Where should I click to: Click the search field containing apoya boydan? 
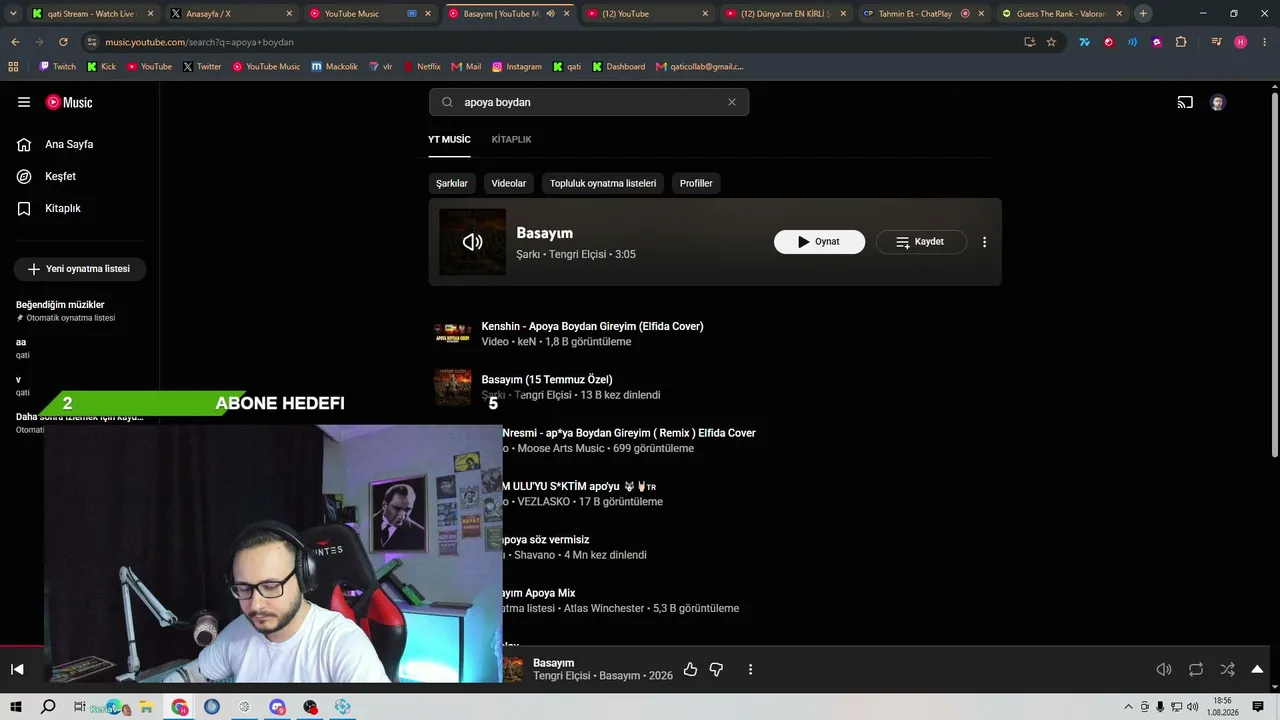(x=589, y=102)
